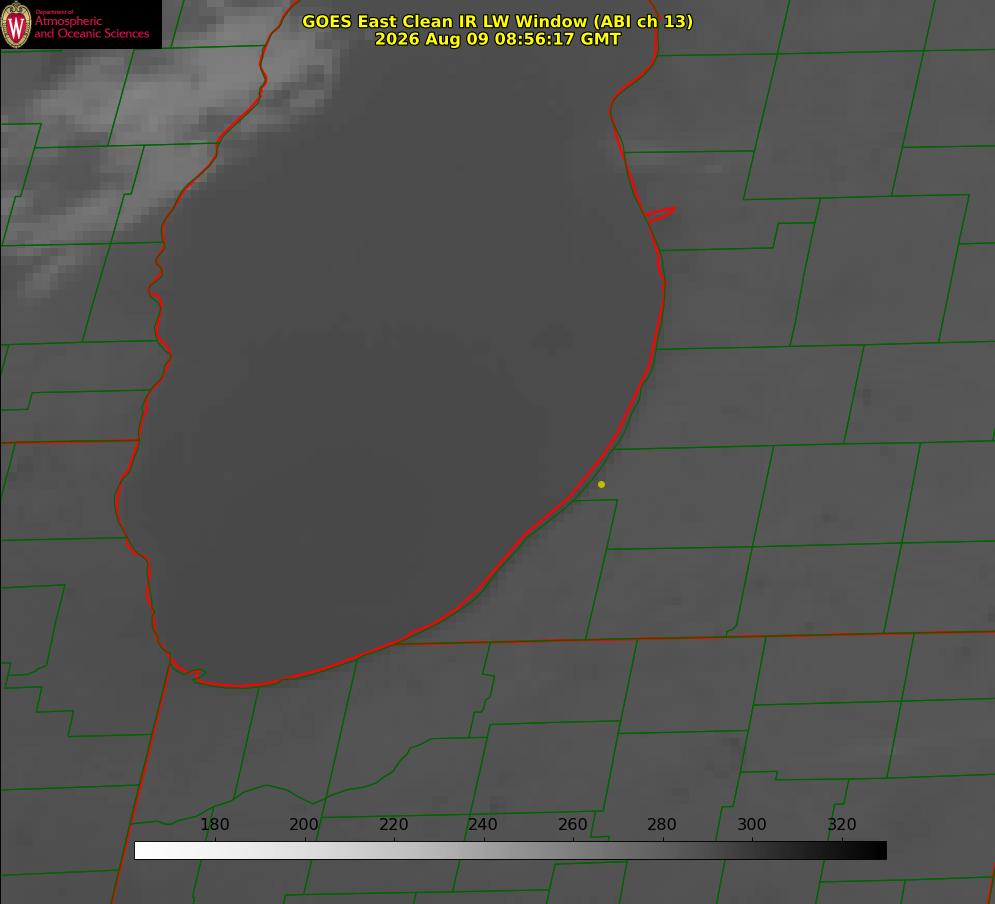Click the 320 colorbar tick label
995x904 pixels.
tap(842, 824)
